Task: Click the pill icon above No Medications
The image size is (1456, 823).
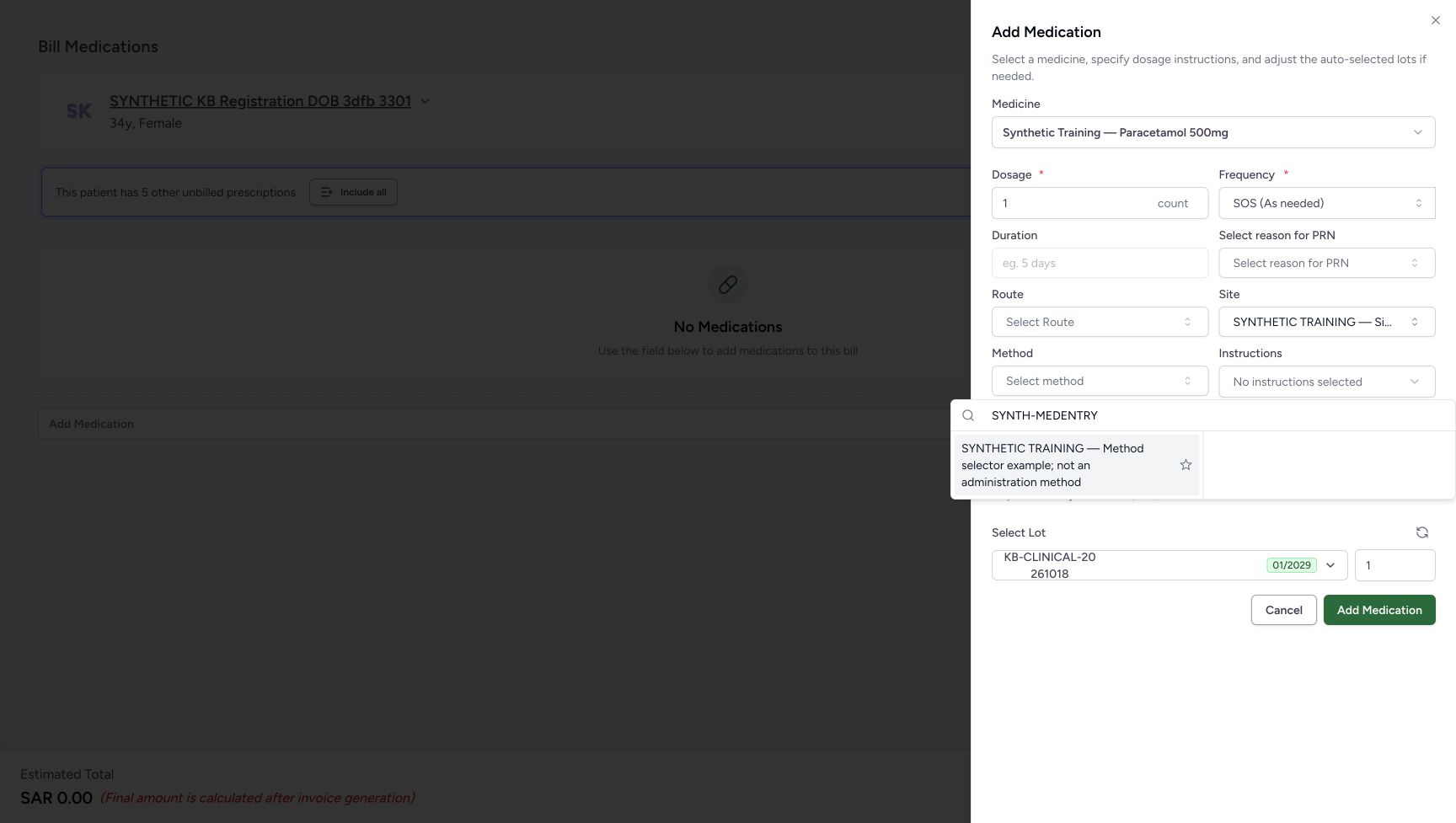Action: pyautogui.click(x=728, y=285)
